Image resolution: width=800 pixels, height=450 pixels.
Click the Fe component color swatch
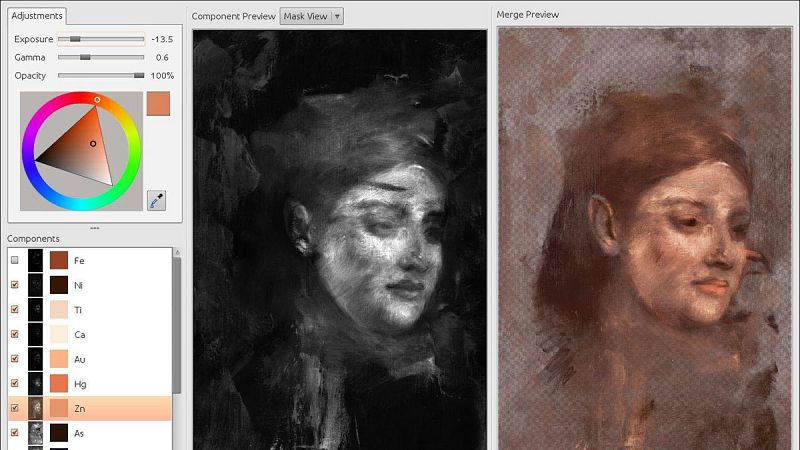(x=59, y=260)
